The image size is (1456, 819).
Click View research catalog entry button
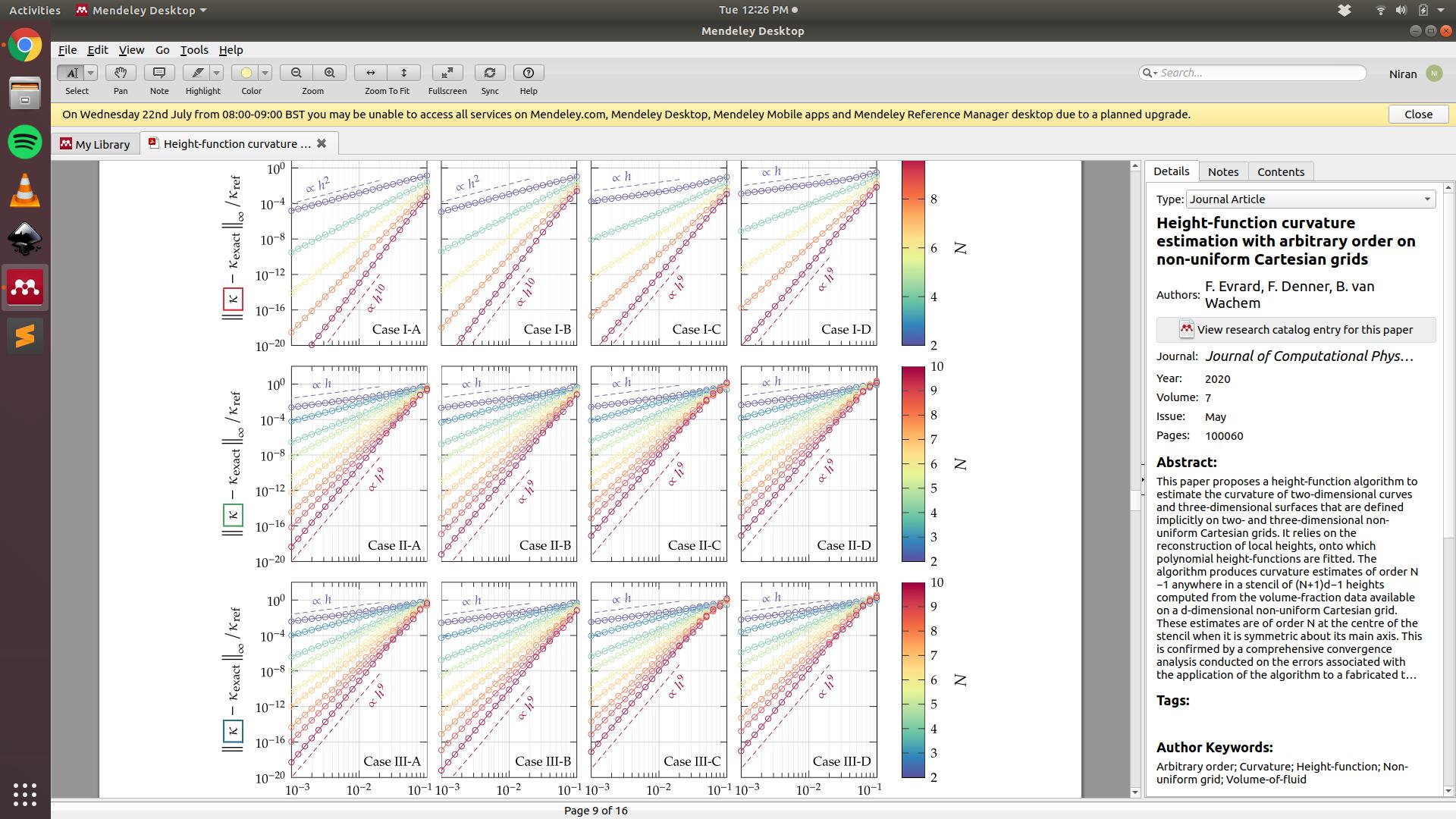pos(1294,329)
